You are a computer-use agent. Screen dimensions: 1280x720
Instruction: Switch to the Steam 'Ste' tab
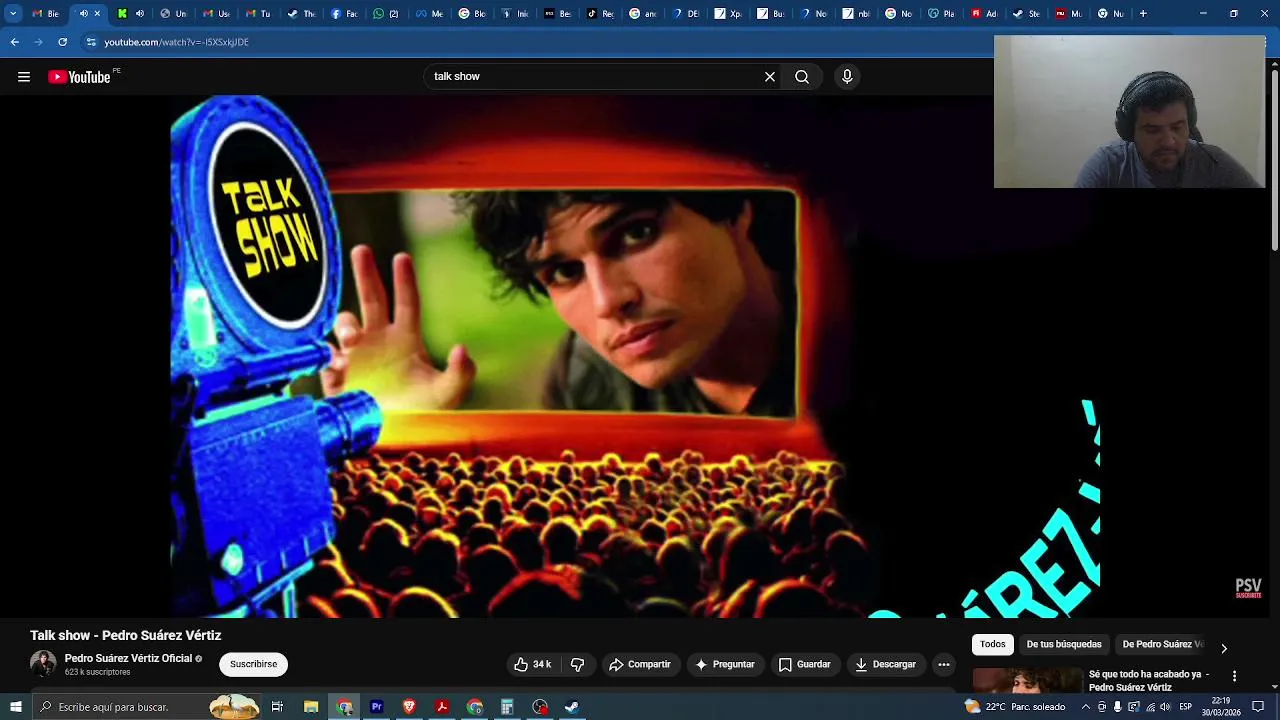pos(1027,14)
